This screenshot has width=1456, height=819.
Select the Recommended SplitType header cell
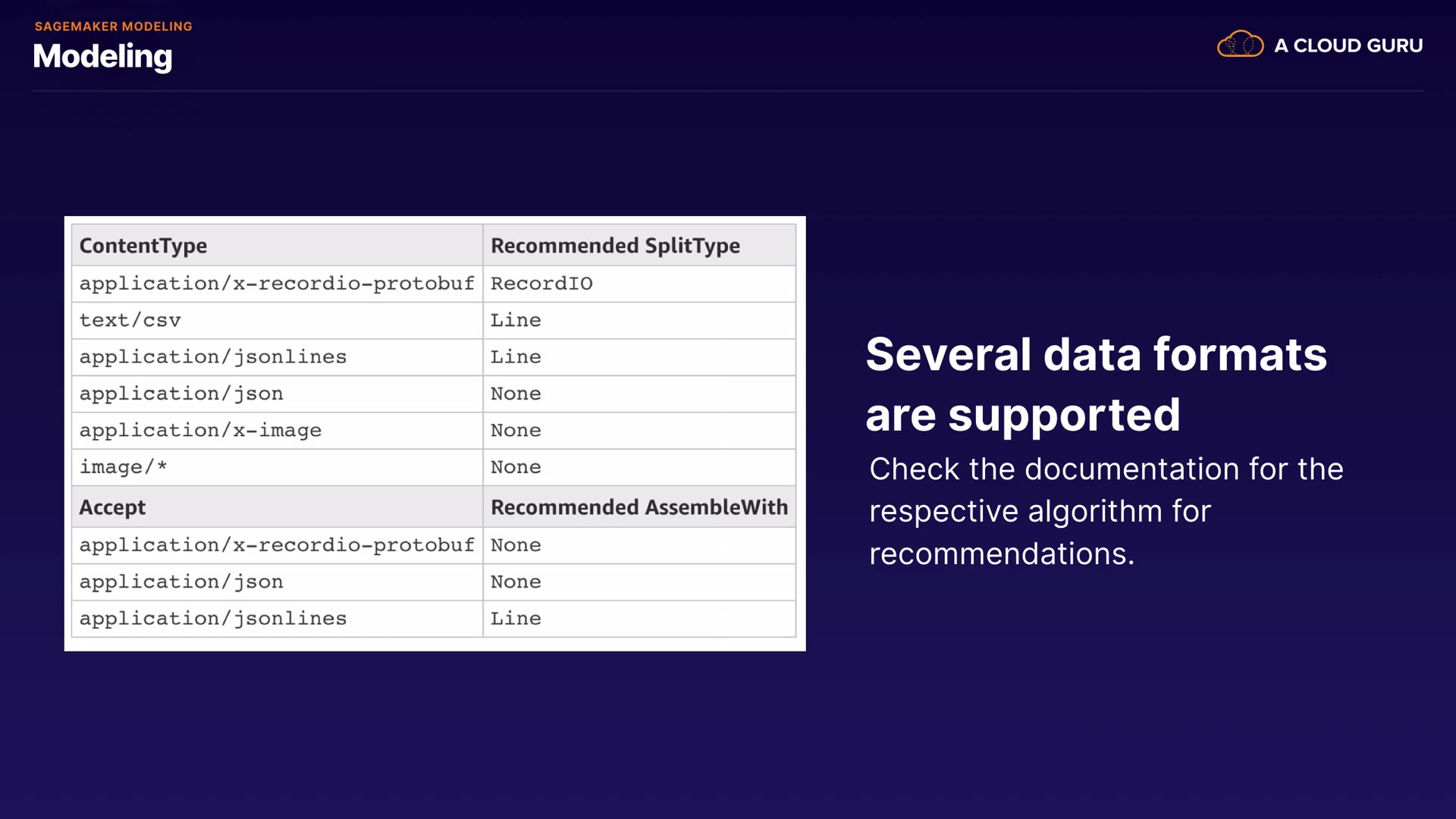[x=615, y=246]
